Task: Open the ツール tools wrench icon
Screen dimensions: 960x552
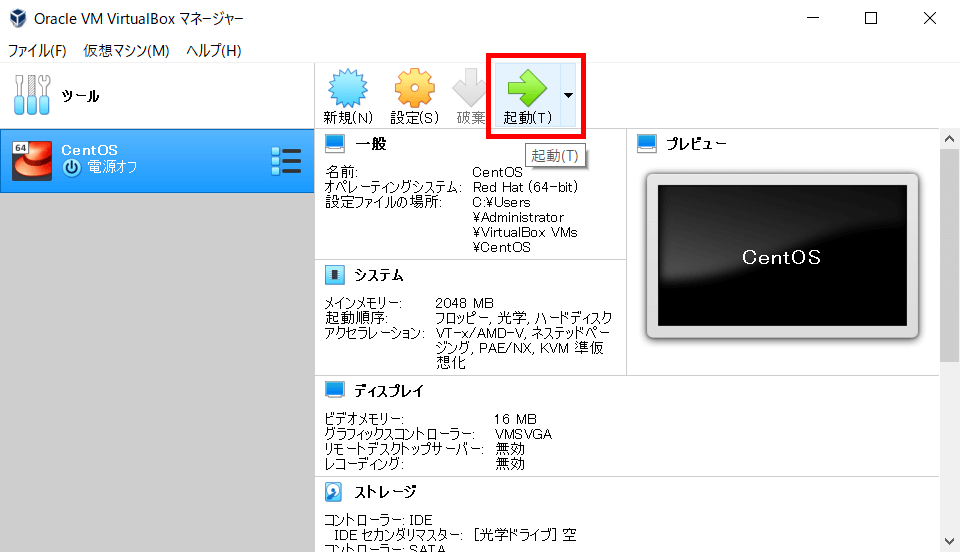Action: (x=32, y=95)
